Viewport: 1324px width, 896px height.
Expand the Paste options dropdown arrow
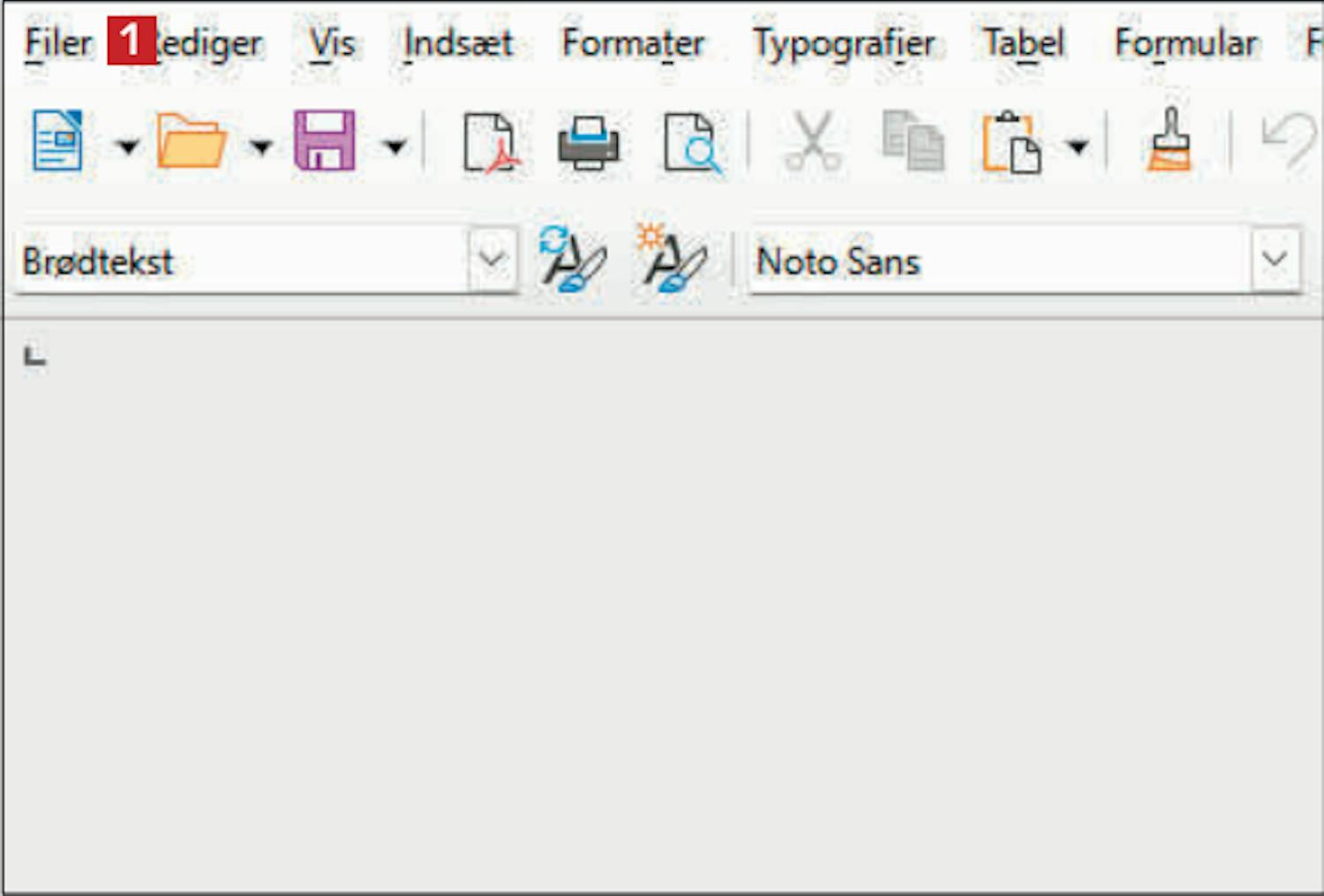pos(1078,146)
